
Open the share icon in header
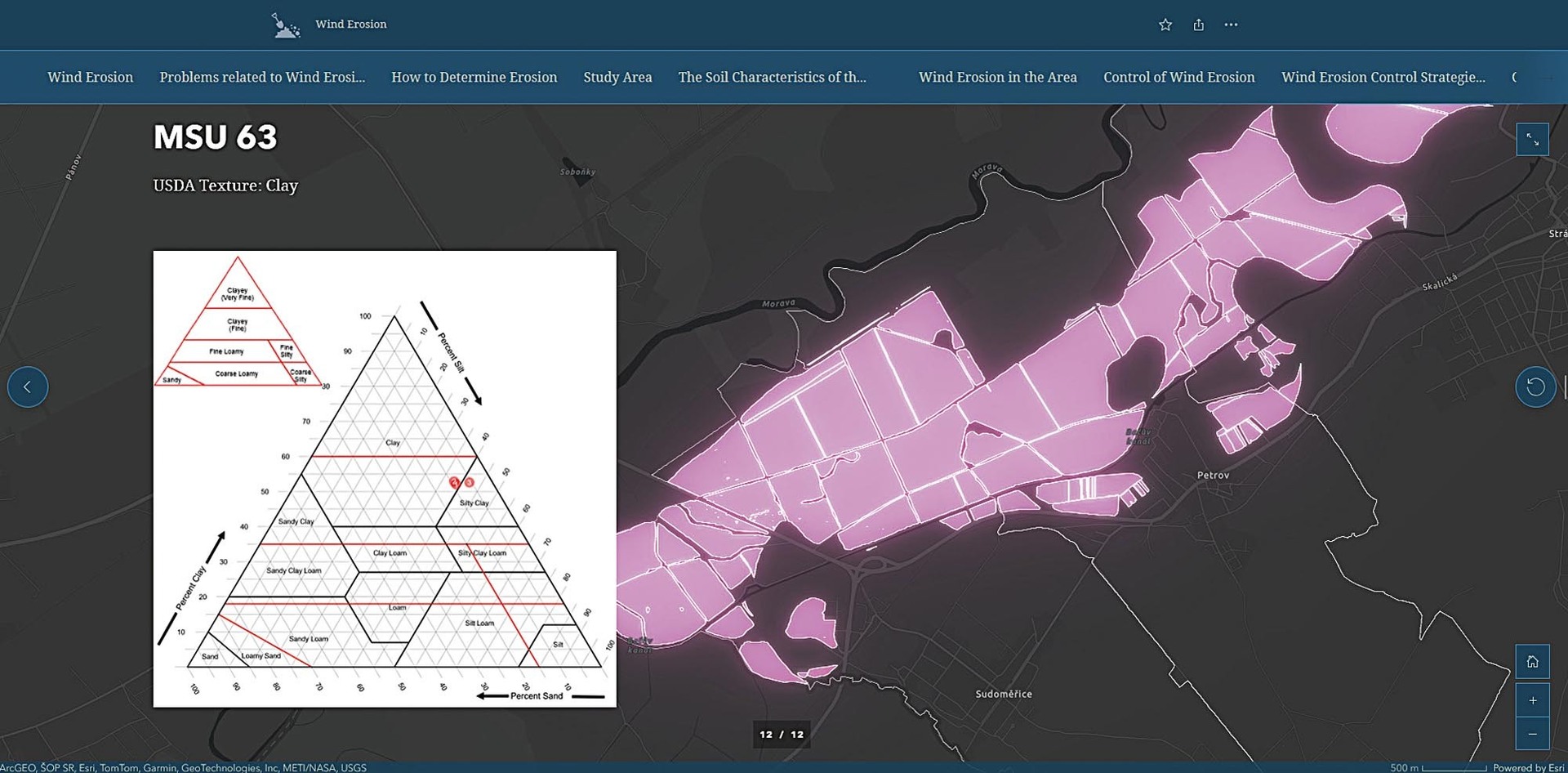[1198, 25]
